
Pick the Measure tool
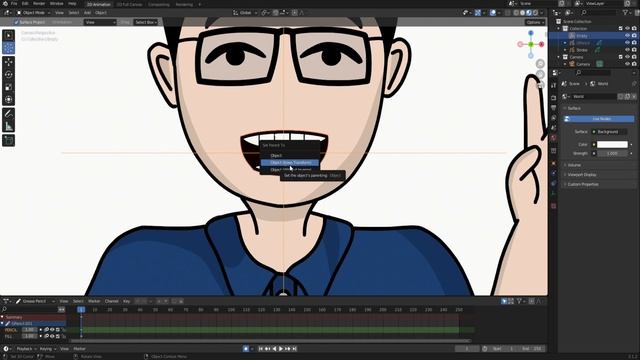9,127
